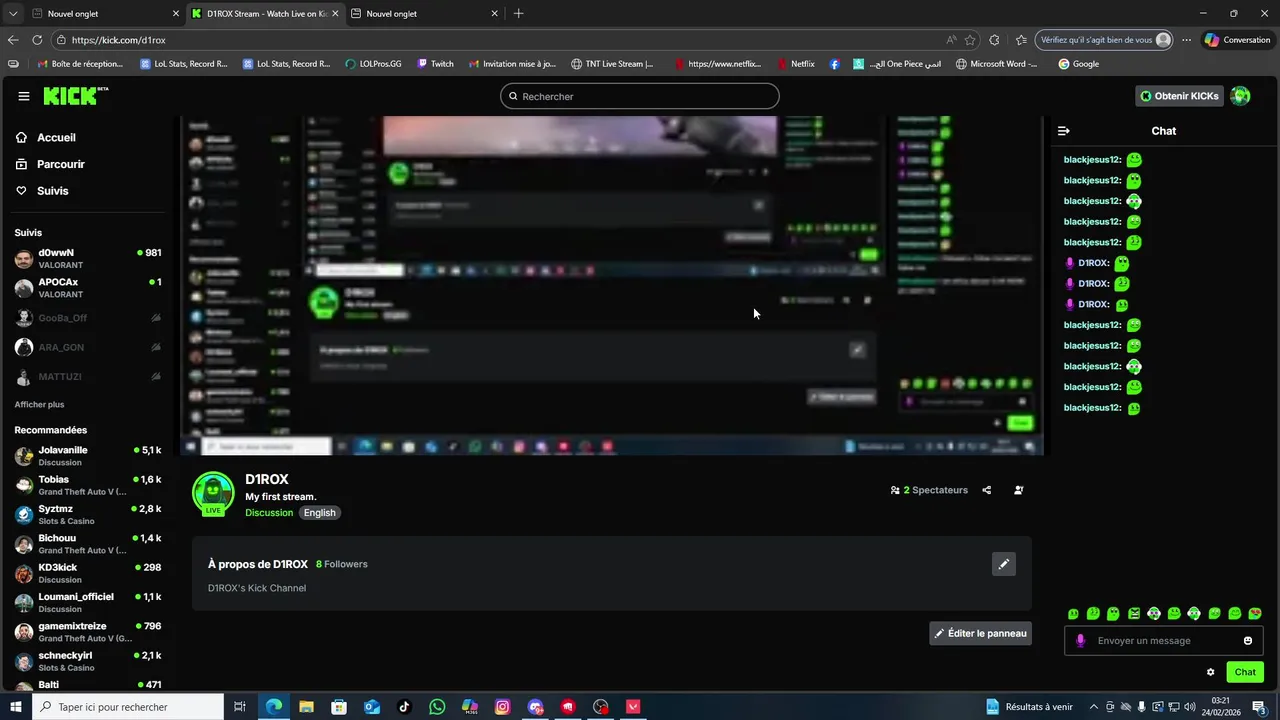The width and height of the screenshot is (1280, 720).
Task: Open WhatsApp from taskbar
Action: [x=437, y=707]
